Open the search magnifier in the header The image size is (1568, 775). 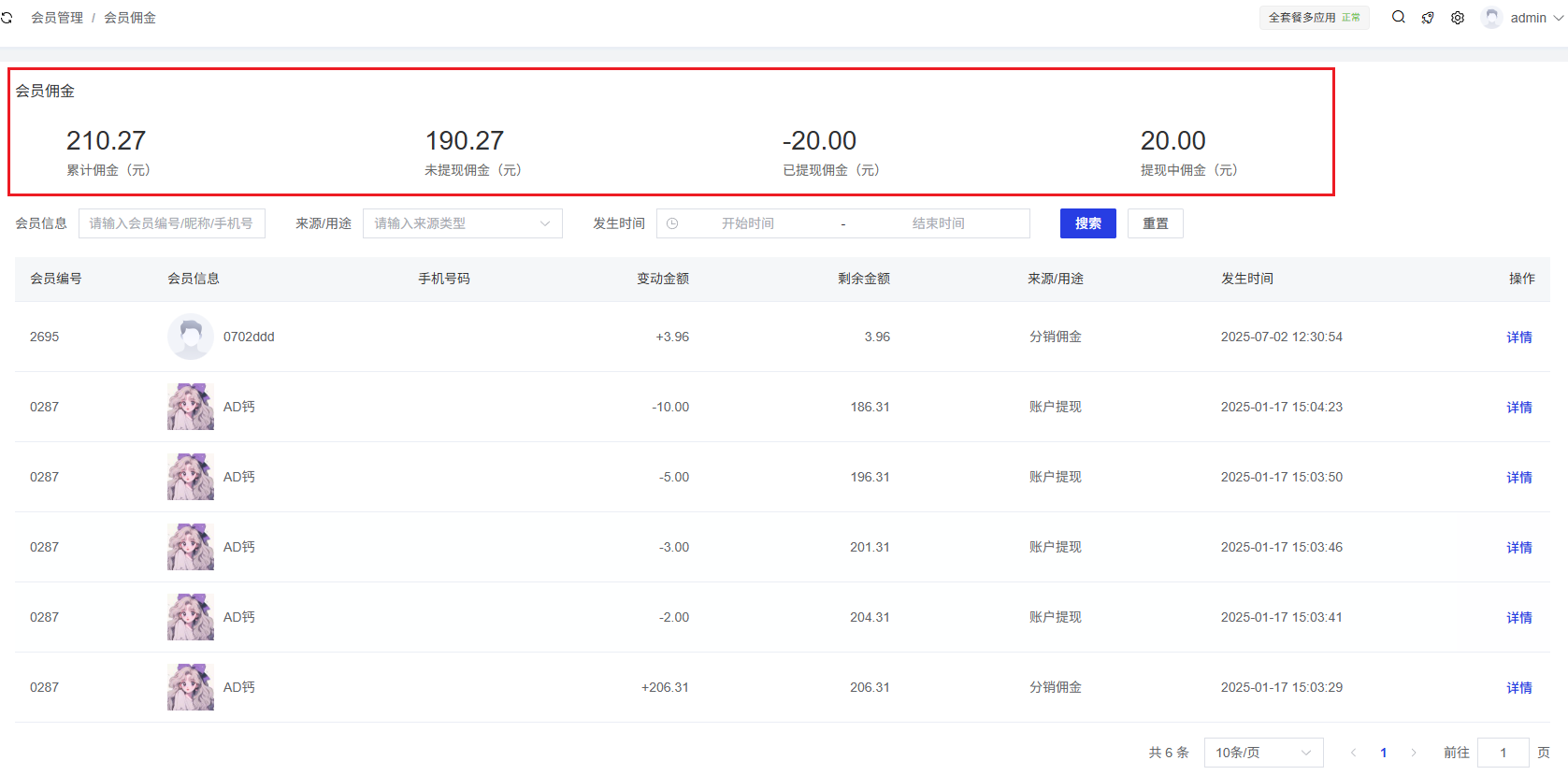1398,17
